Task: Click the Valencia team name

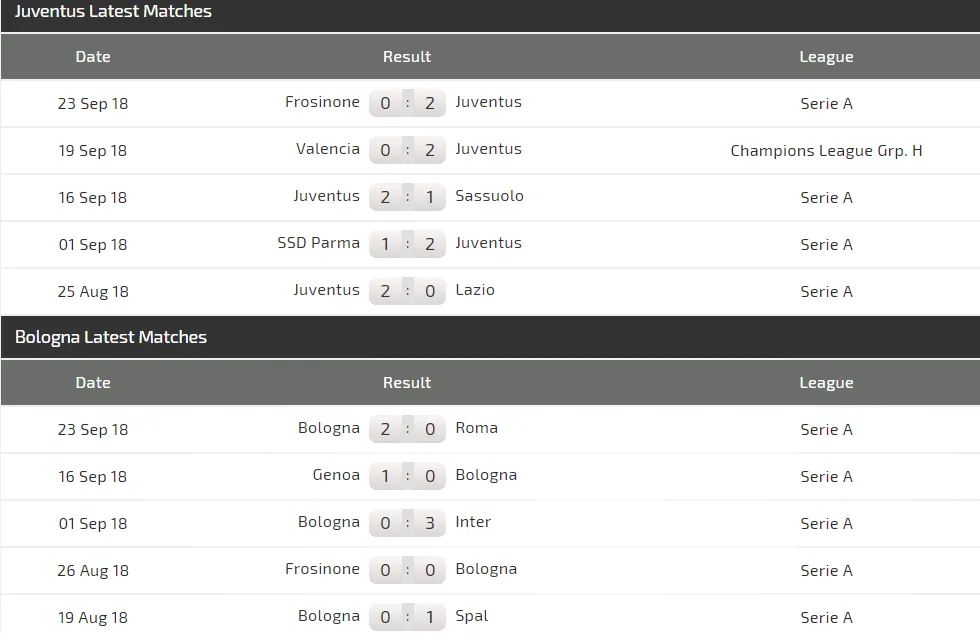Action: coord(328,149)
